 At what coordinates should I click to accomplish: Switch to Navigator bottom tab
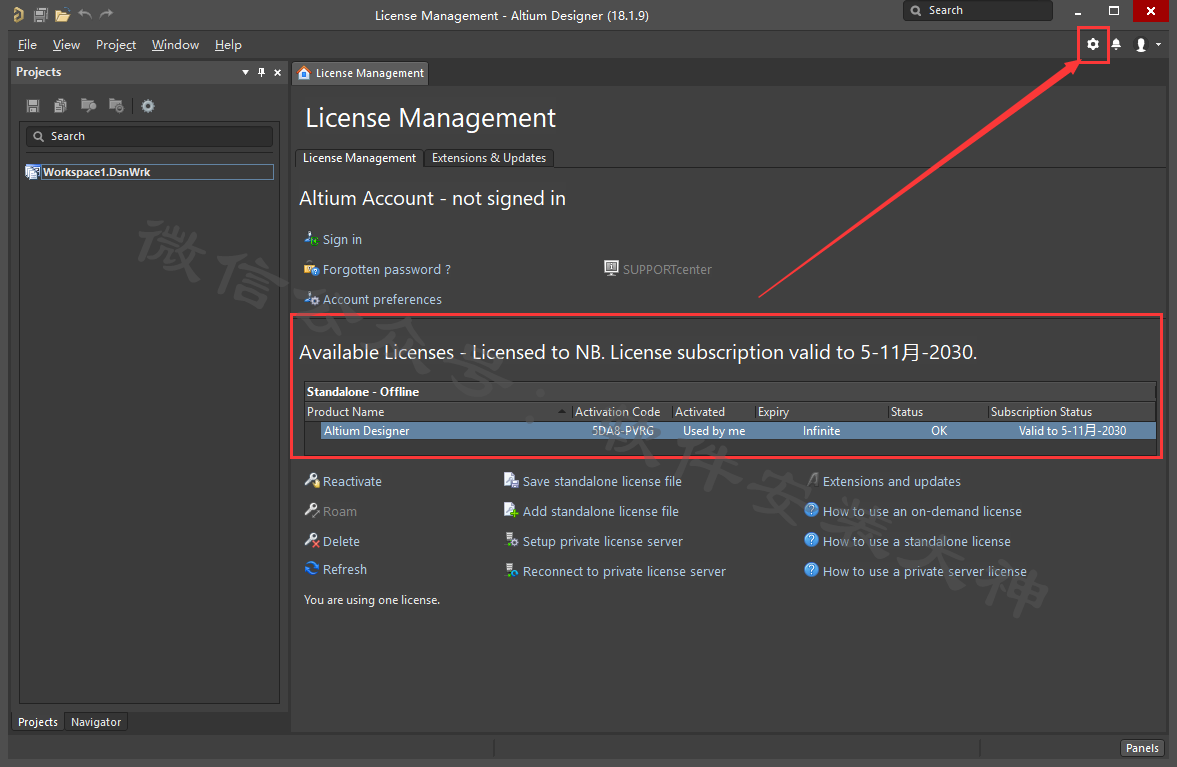click(x=96, y=722)
